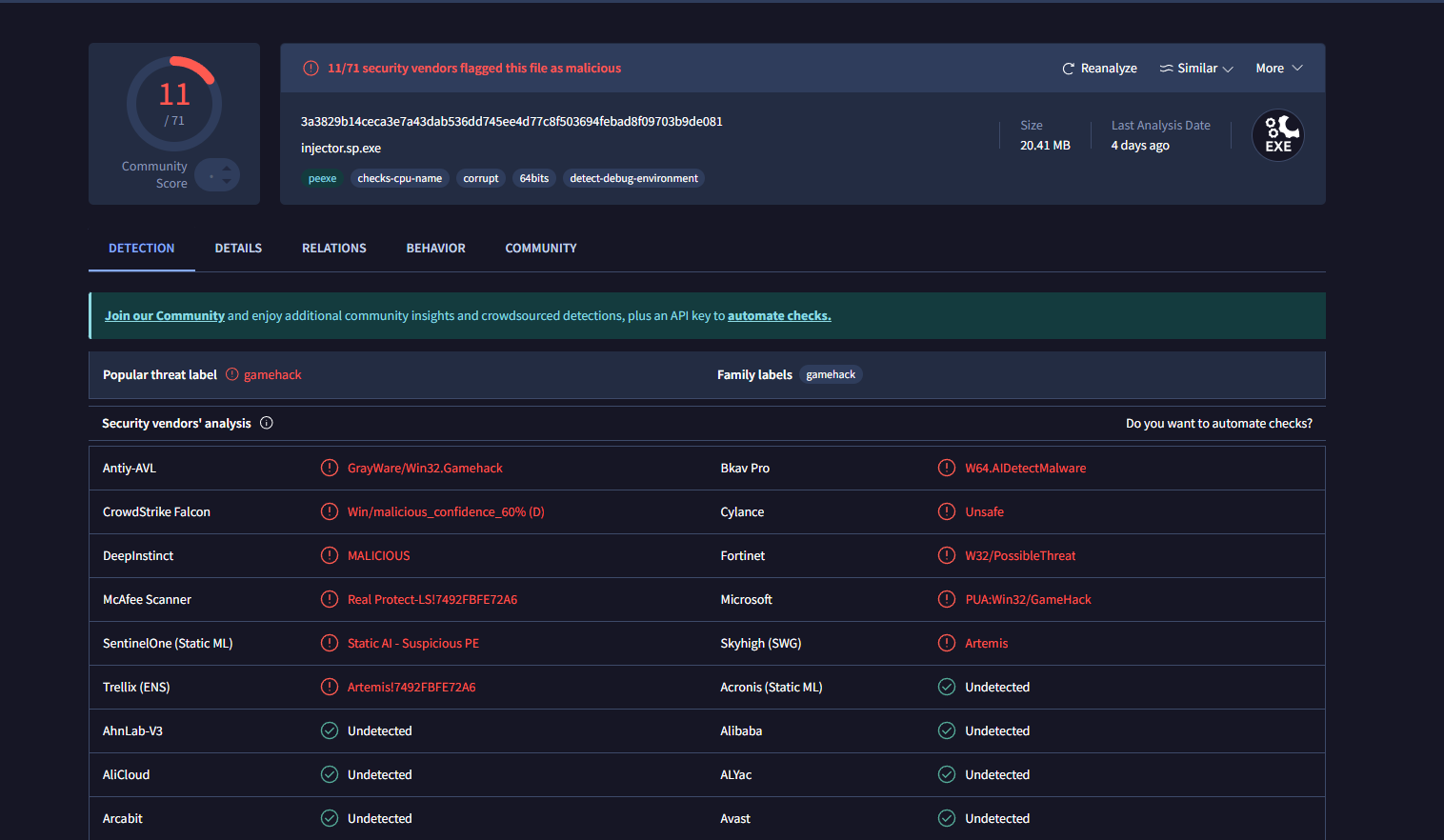Follow the Join our Community link

click(165, 316)
